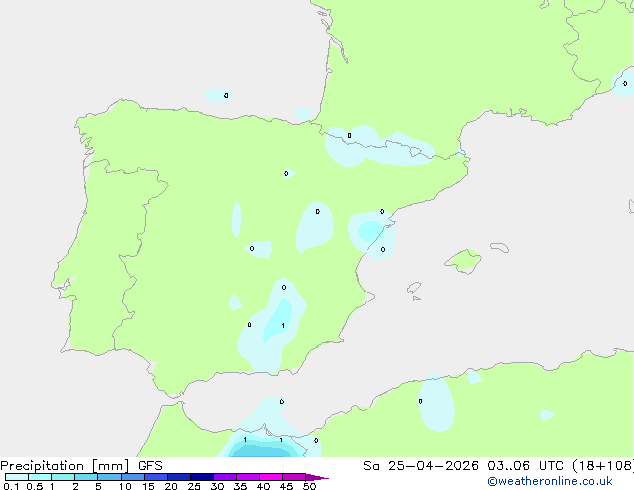Select the 20–25 mm legend swatch
Image resolution: width=634 pixels, height=490 pixels.
point(179,477)
